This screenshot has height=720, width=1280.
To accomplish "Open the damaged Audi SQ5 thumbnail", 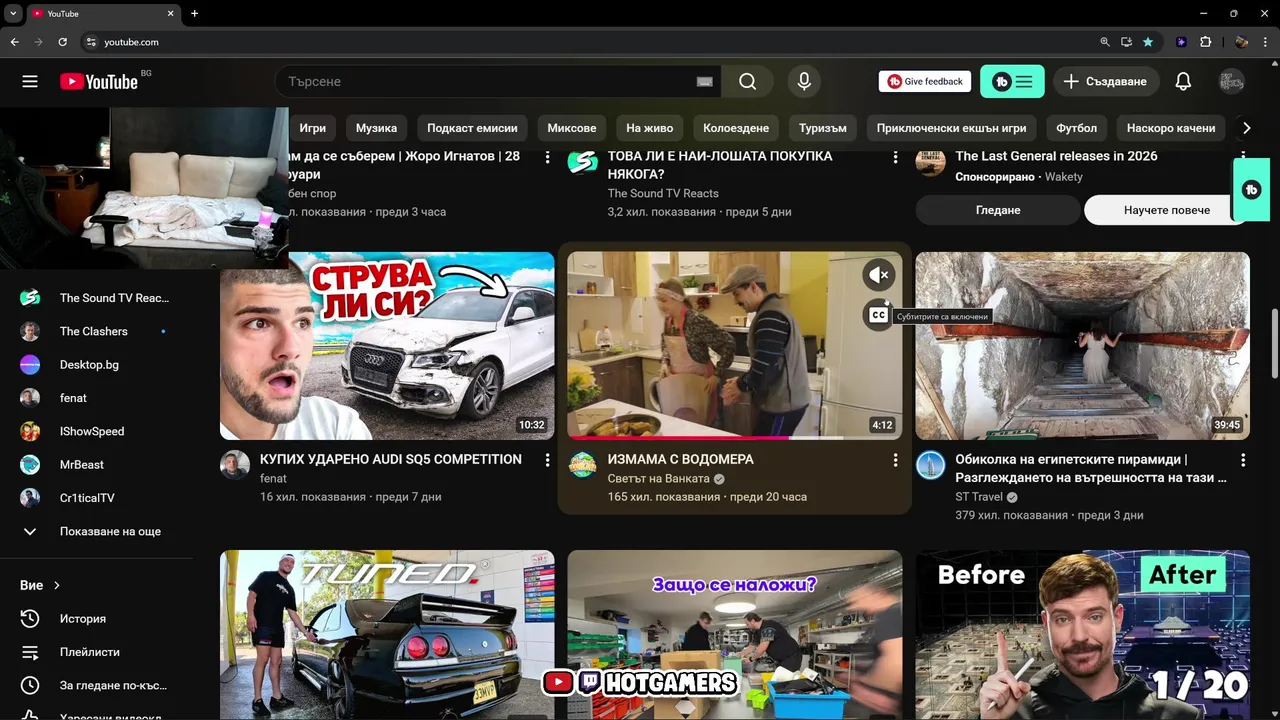I will tap(387, 346).
